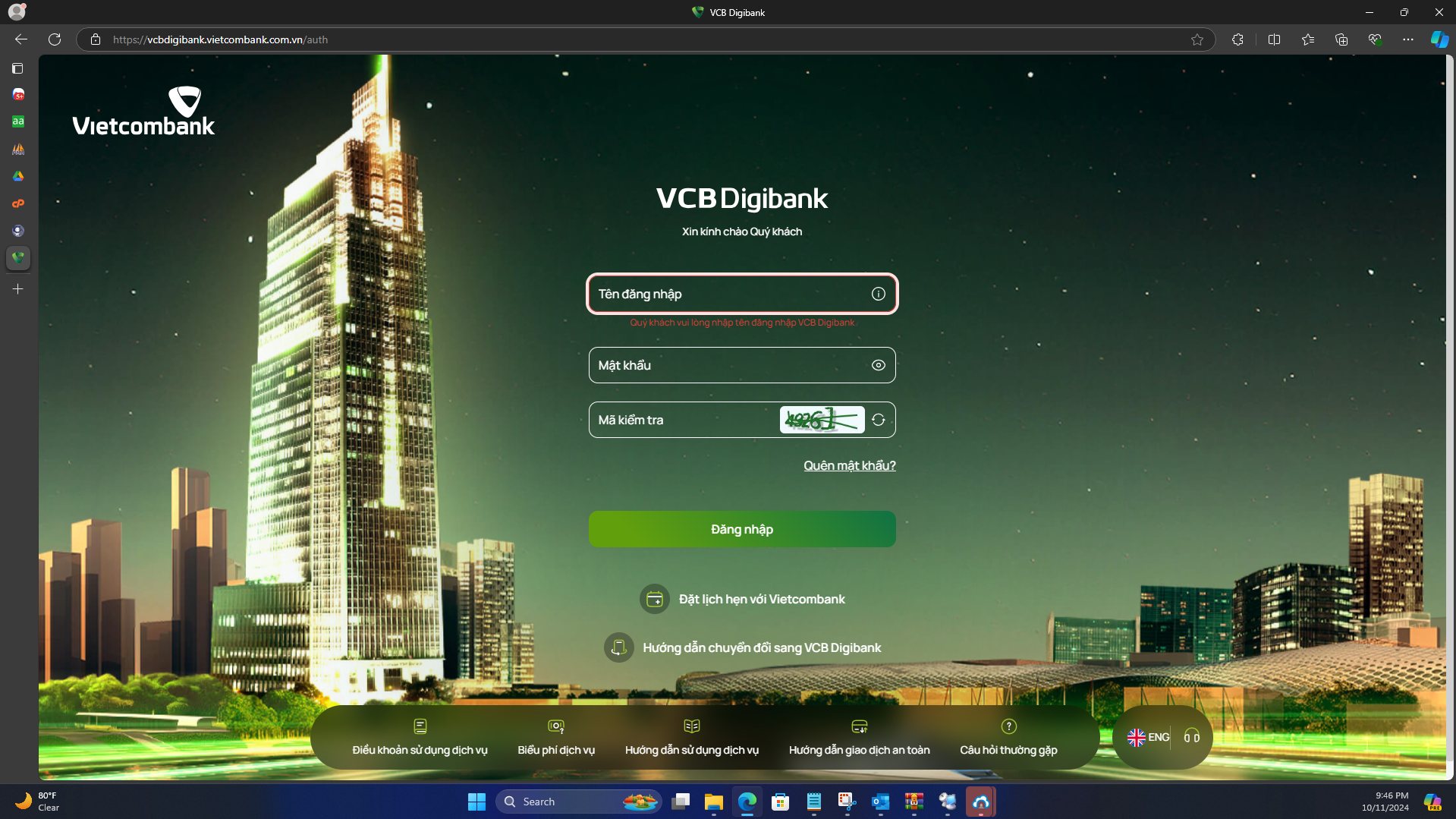Open Hướng dẫn sử dụng dịch vụ
The image size is (1456, 819).
(692, 737)
